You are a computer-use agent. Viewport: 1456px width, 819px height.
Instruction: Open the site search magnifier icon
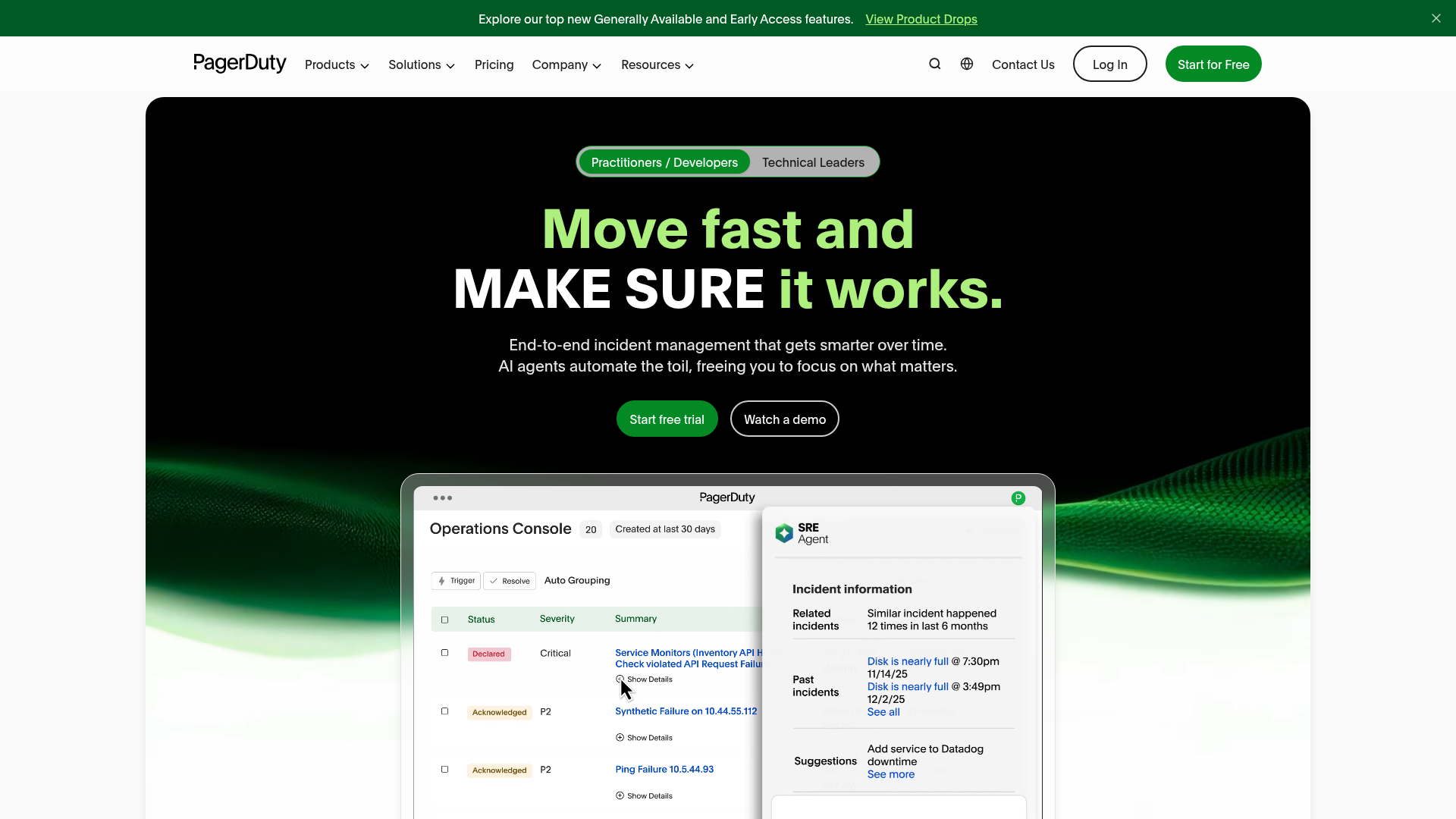[x=935, y=64]
